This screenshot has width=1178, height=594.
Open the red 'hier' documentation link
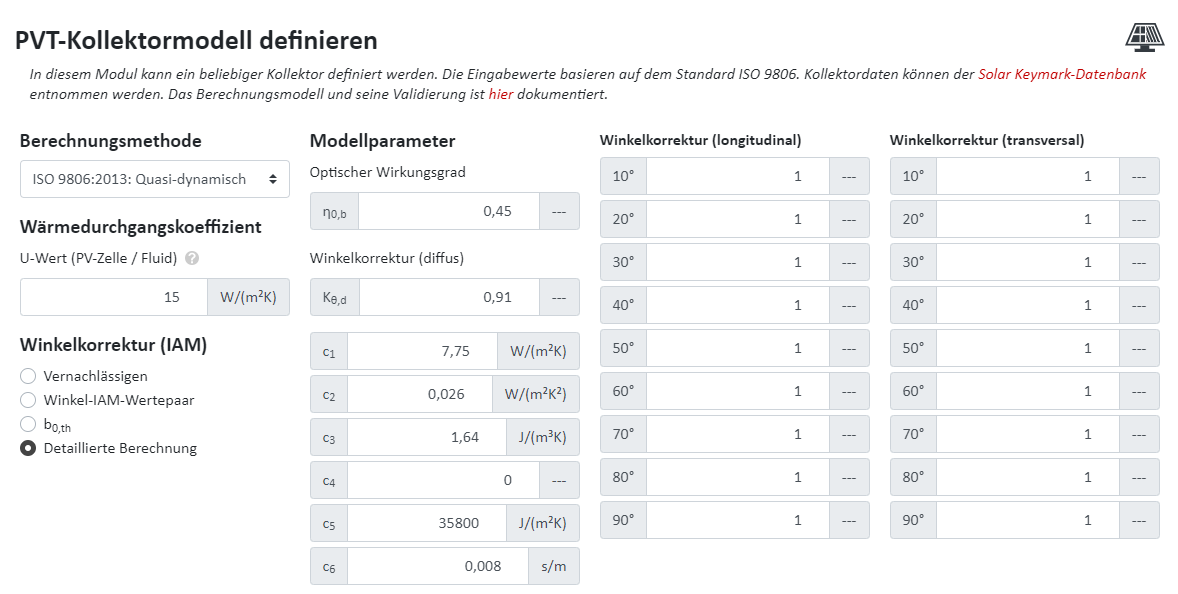pyautogui.click(x=500, y=95)
